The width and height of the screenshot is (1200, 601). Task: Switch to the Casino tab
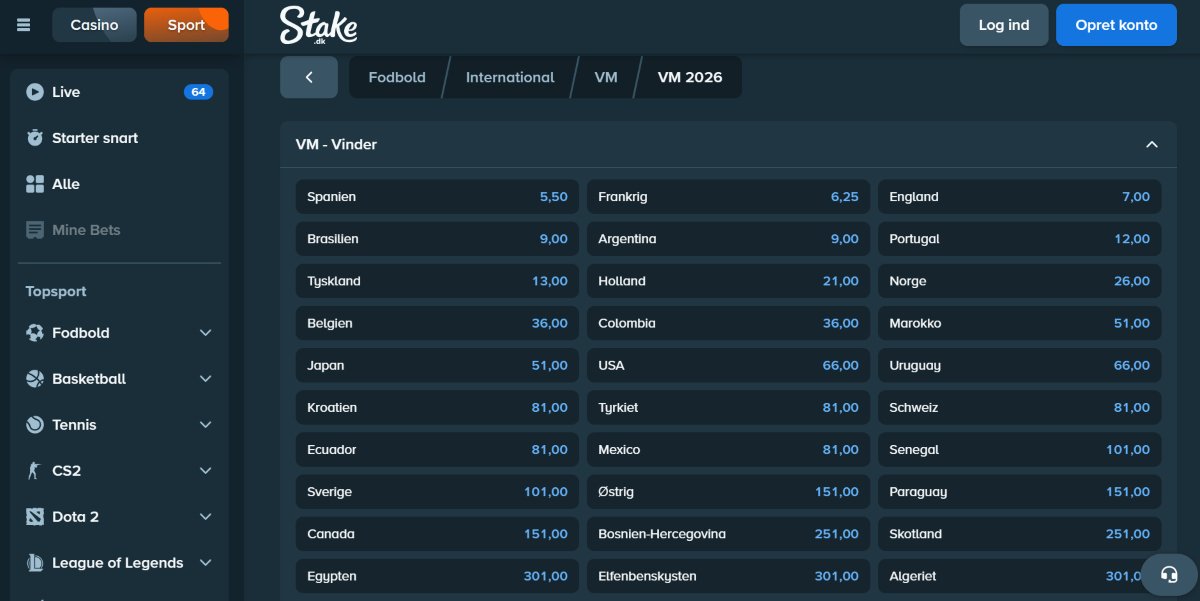[94, 25]
